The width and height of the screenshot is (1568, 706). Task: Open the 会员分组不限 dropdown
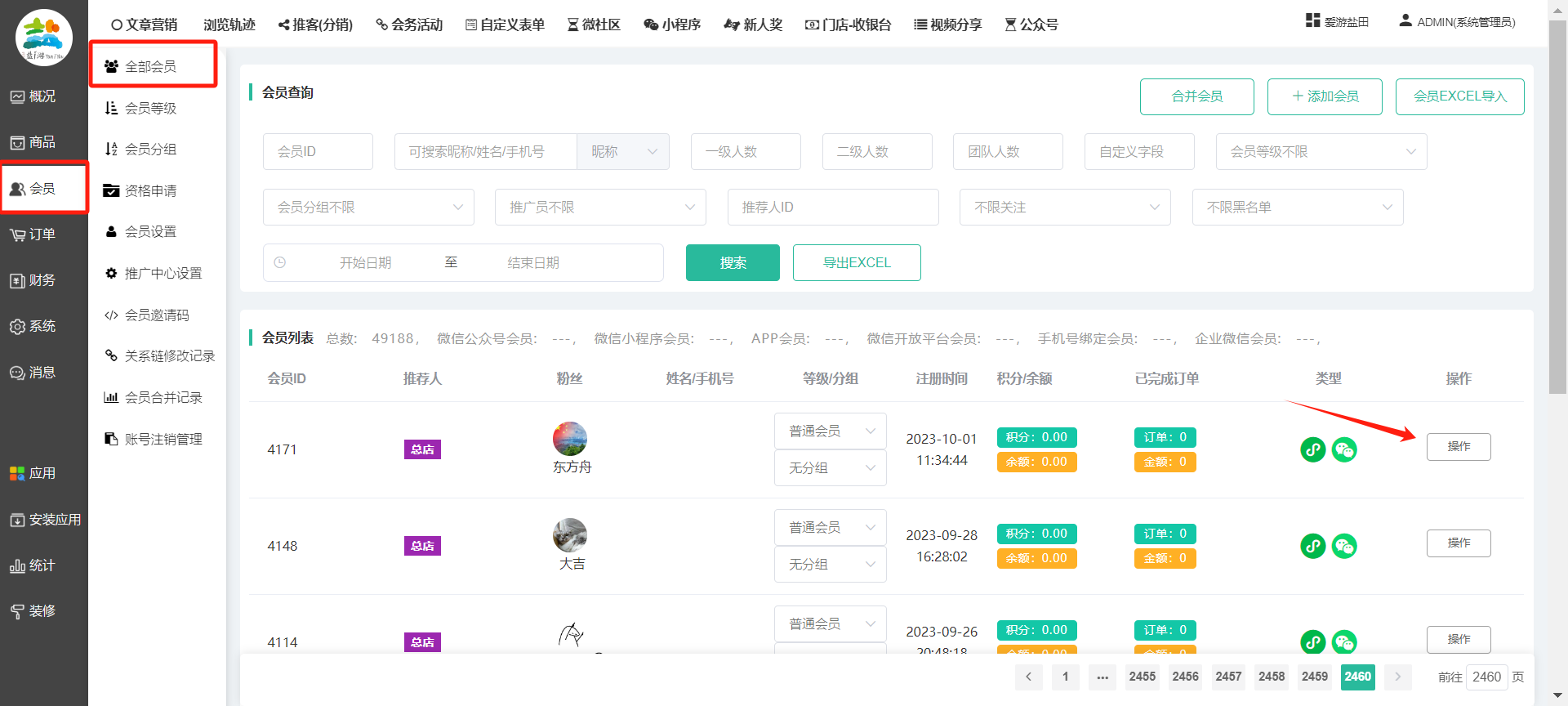[368, 208]
